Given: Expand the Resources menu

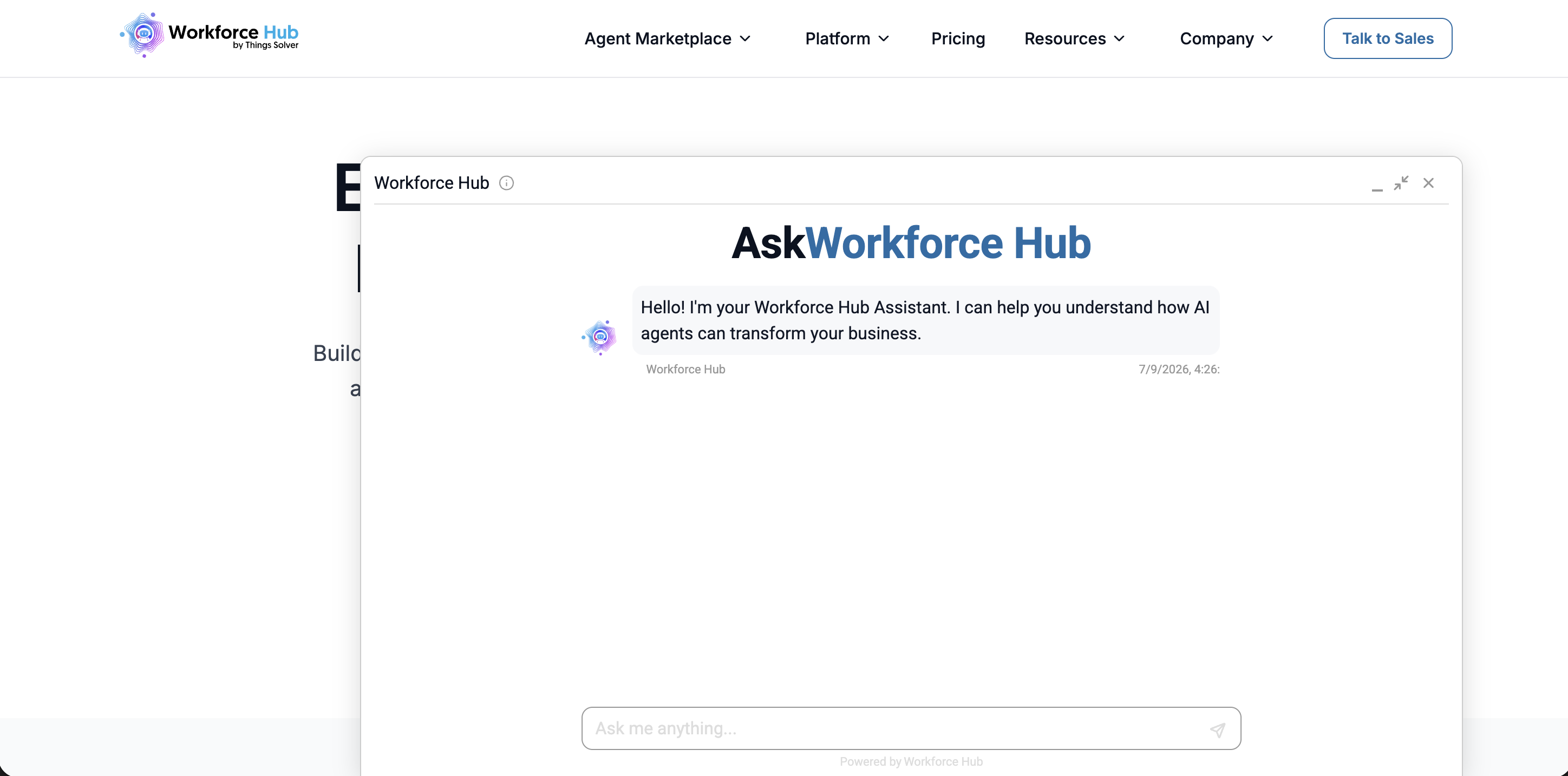Looking at the screenshot, I should (1074, 38).
